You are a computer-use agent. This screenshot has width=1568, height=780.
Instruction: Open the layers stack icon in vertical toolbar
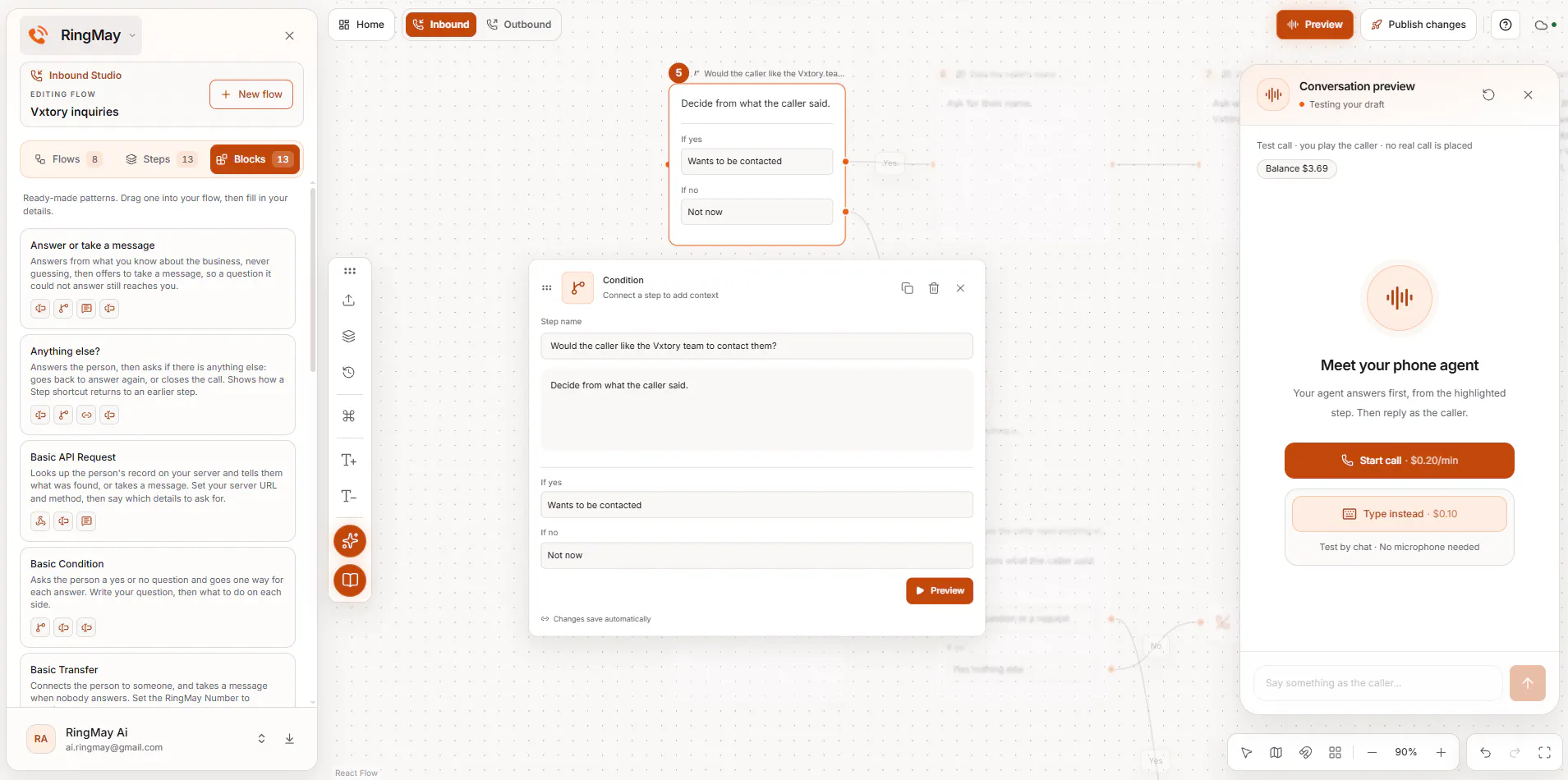tap(349, 337)
